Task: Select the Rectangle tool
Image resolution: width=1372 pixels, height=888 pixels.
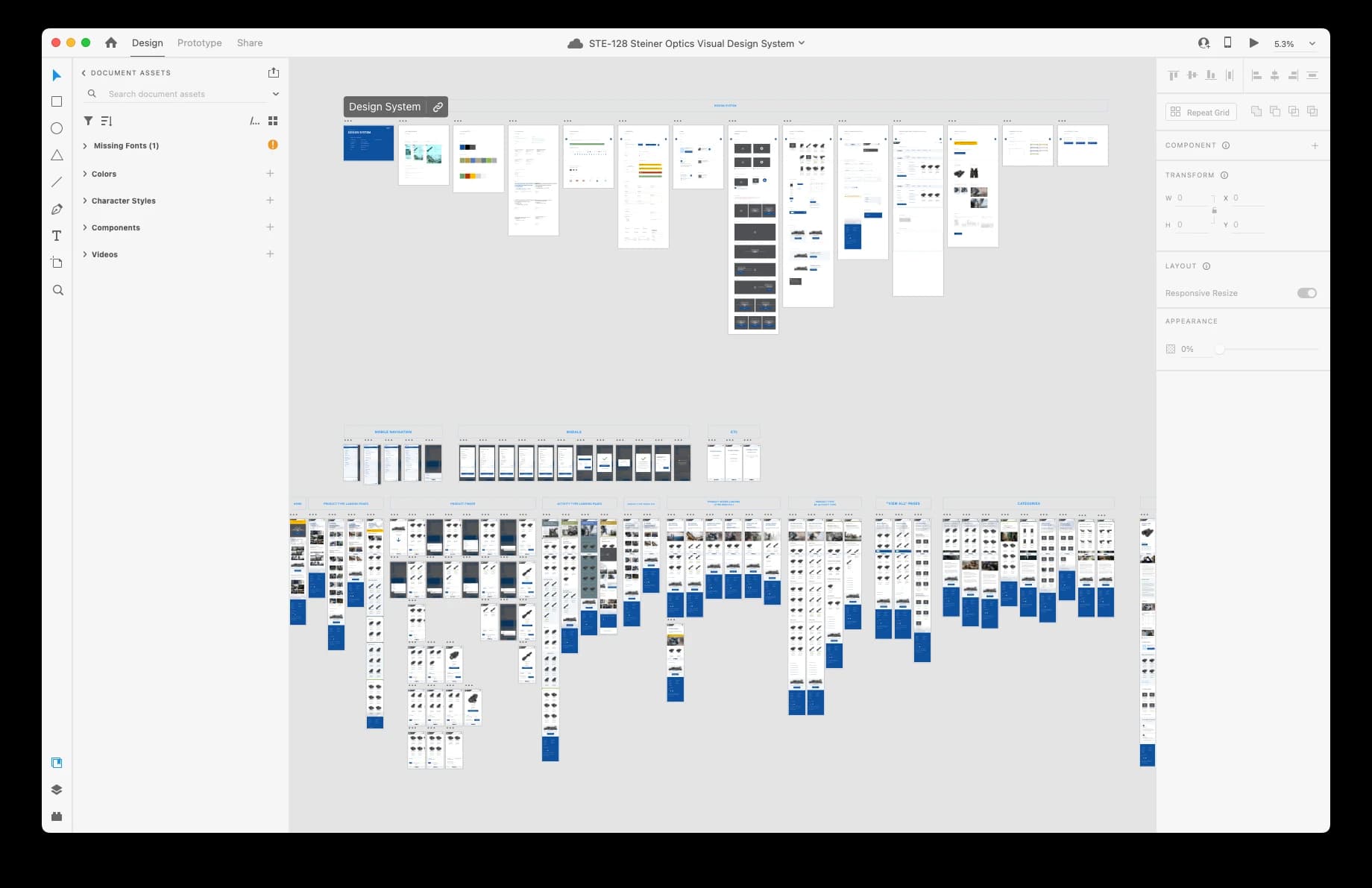Action: [x=57, y=101]
